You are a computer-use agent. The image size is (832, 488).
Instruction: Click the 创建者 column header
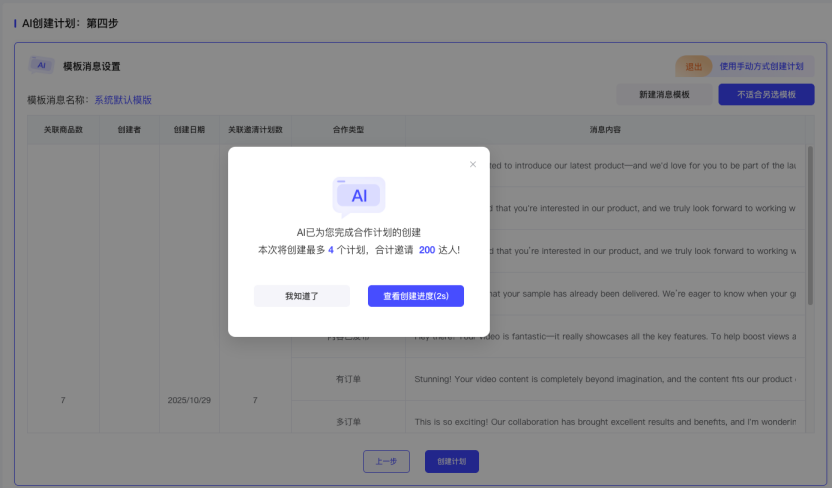click(129, 130)
